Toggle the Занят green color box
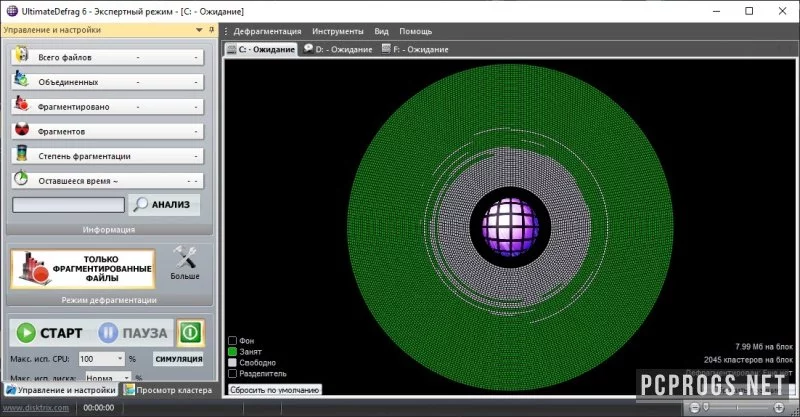Viewport: 800px width, 417px height. click(x=233, y=352)
